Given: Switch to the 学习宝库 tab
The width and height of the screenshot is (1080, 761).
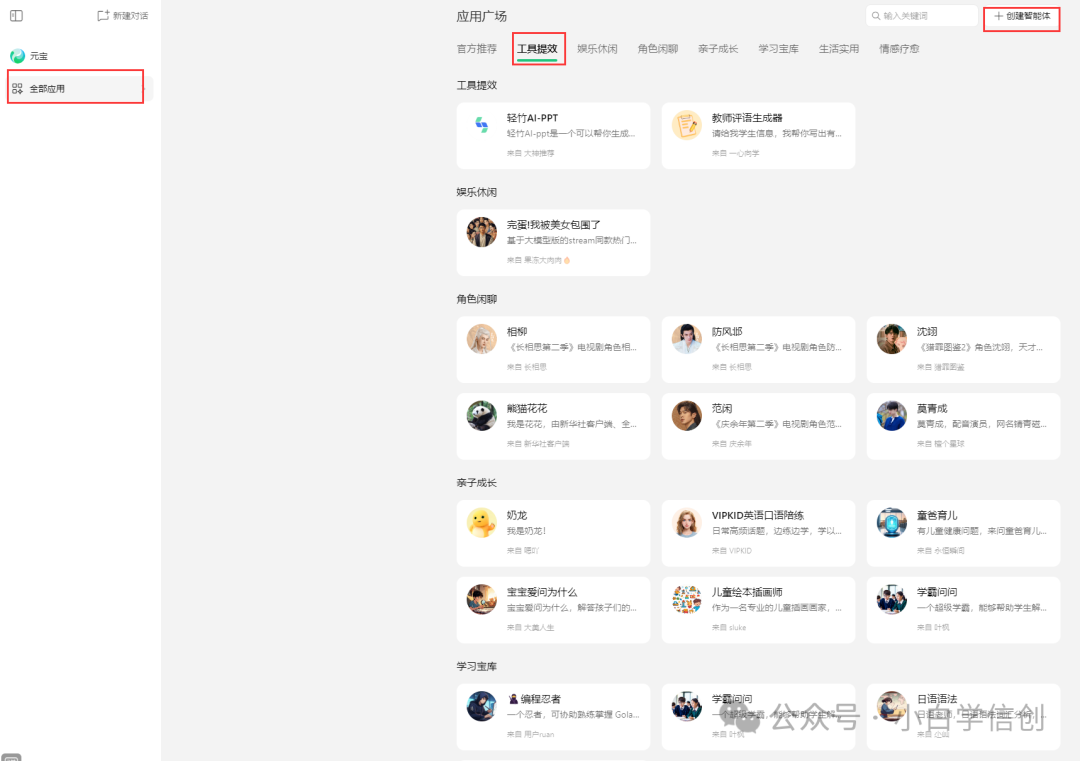Looking at the screenshot, I should pos(778,49).
